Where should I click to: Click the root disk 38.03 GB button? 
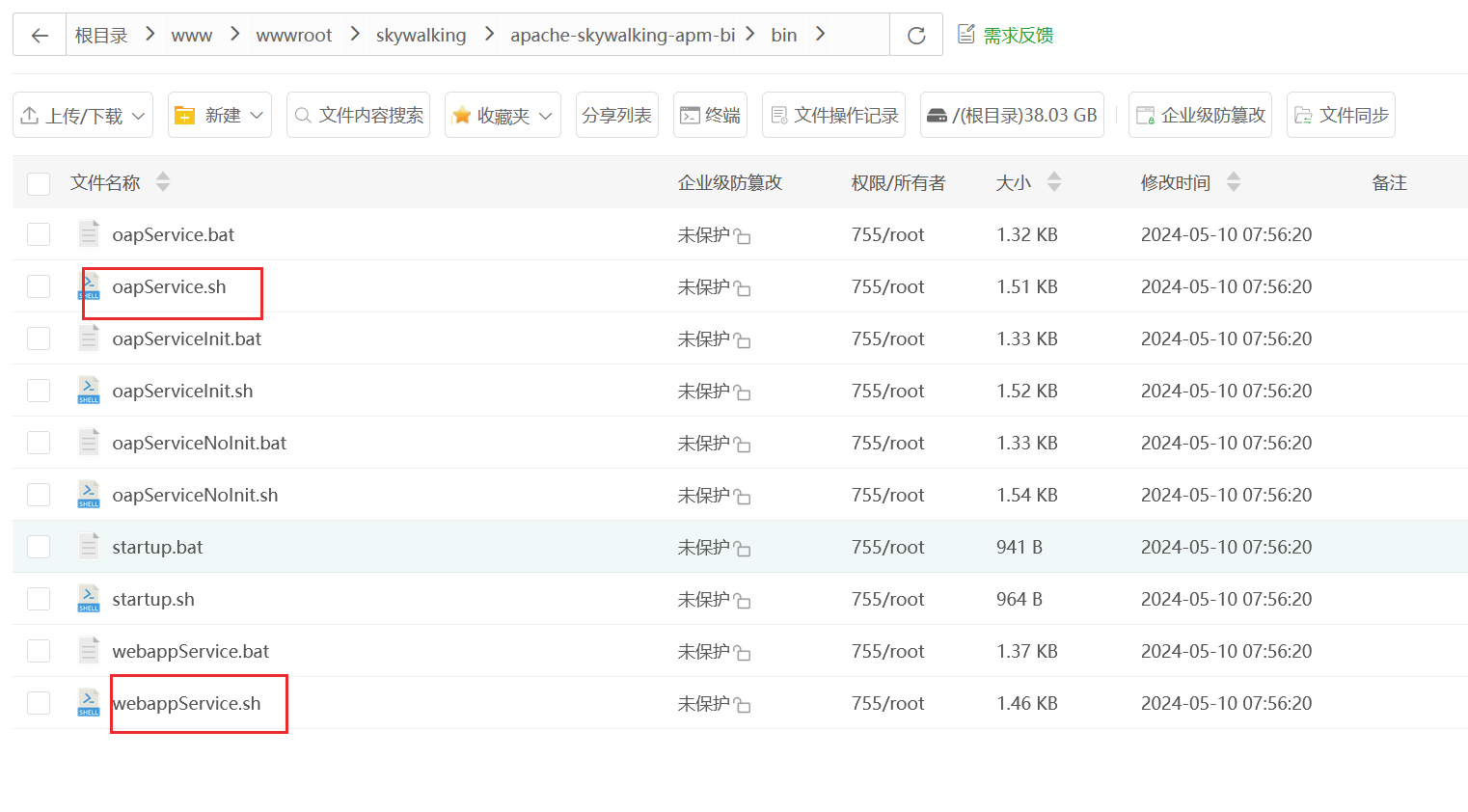coord(1012,115)
